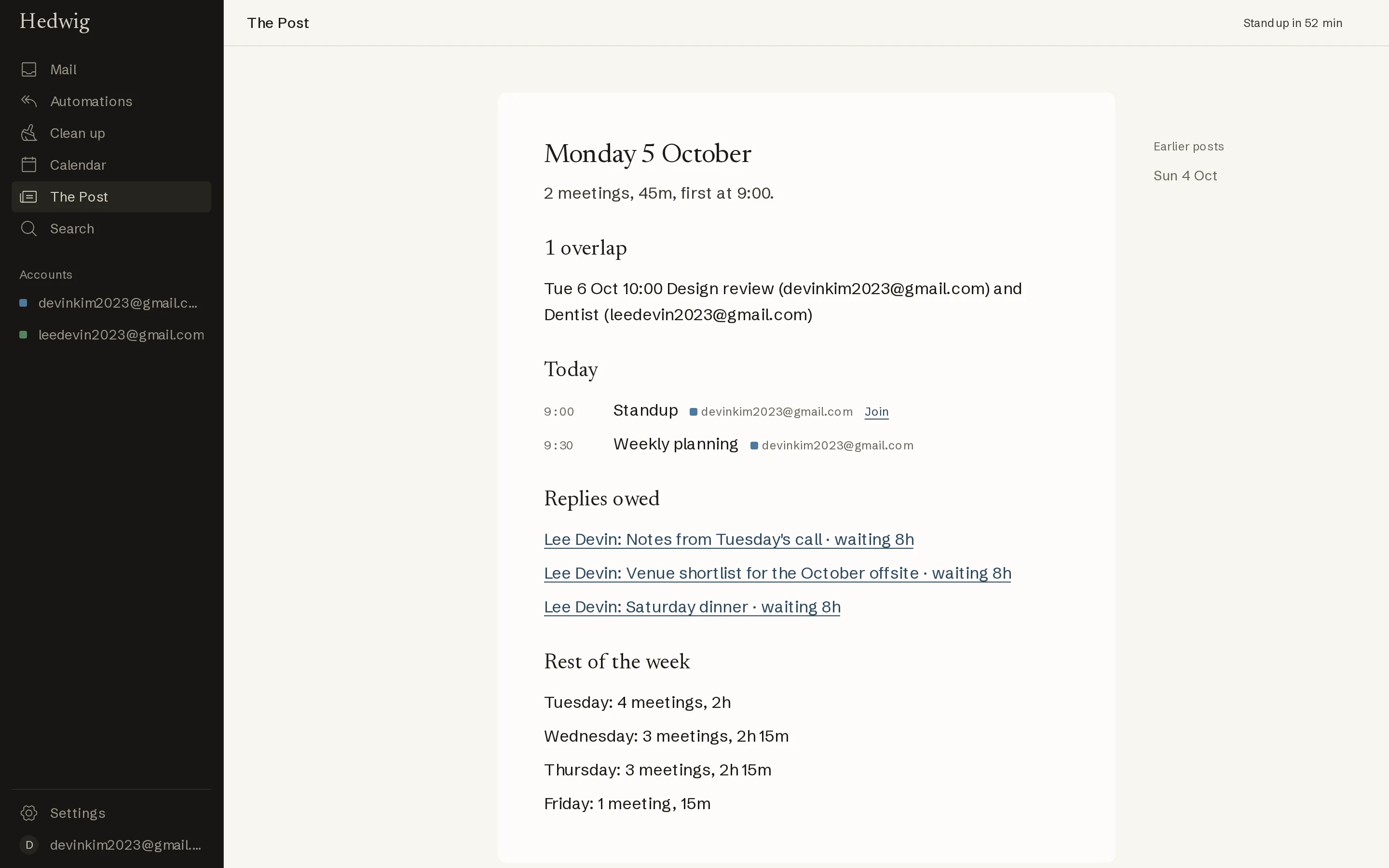Click the blue devinkim2023 account color dot
The image size is (1389, 868).
pos(24,303)
